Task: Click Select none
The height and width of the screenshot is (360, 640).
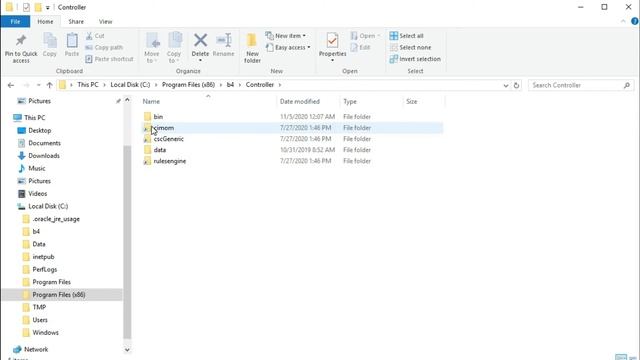Action: [410, 47]
